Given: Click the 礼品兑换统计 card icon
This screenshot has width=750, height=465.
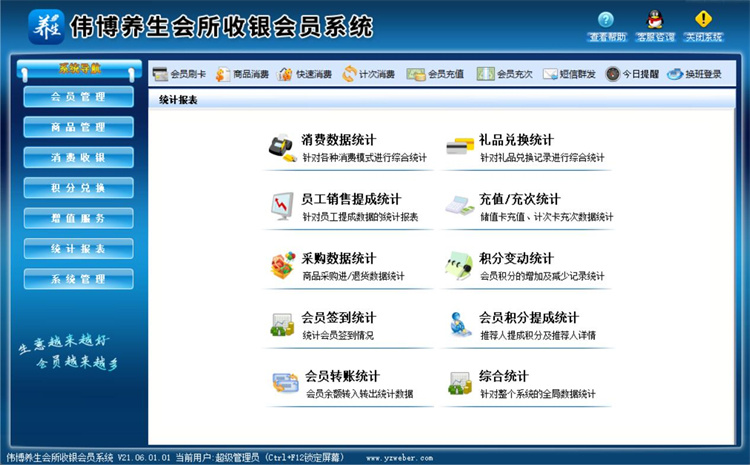Looking at the screenshot, I should 460,147.
